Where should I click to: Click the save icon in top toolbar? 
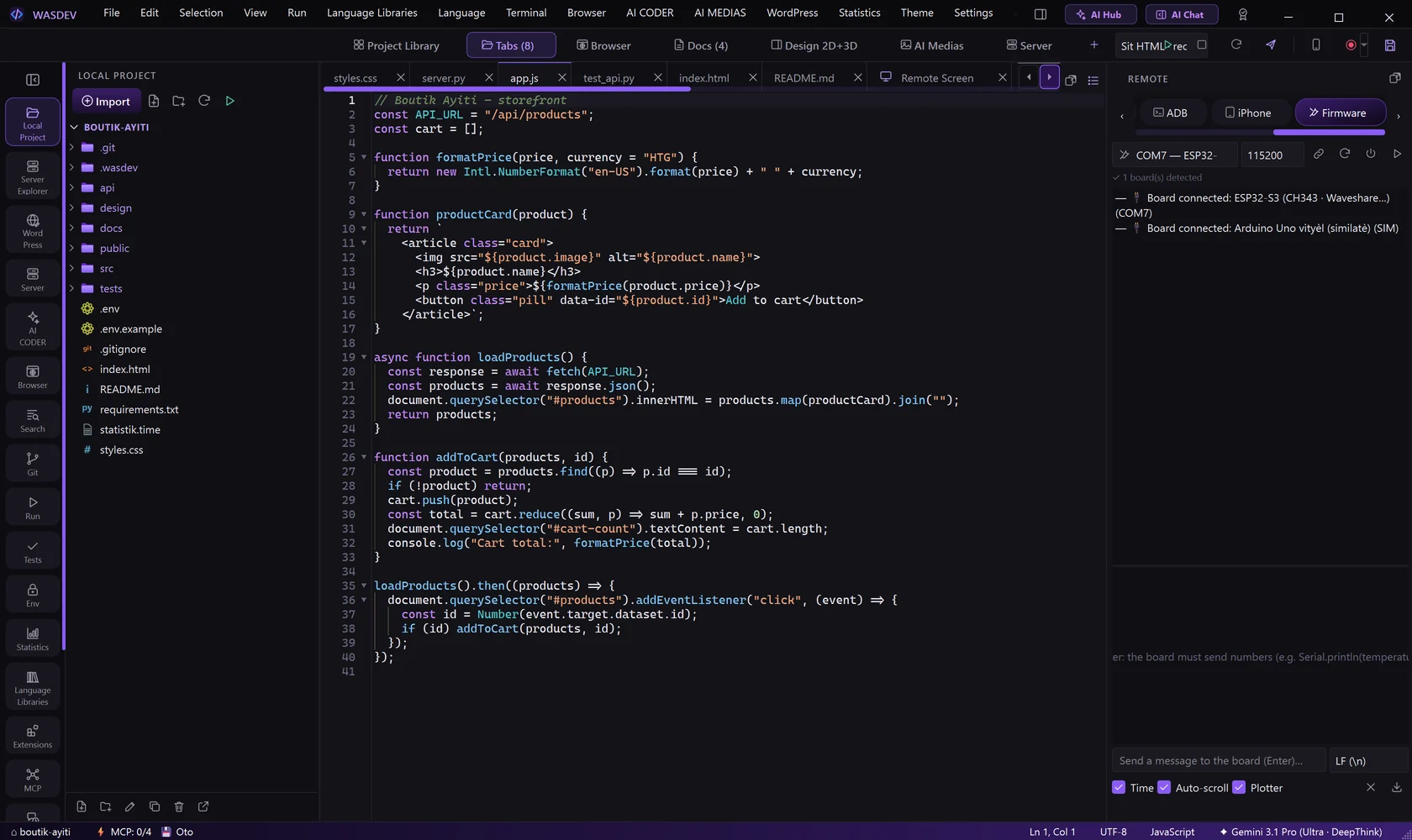point(1390,45)
